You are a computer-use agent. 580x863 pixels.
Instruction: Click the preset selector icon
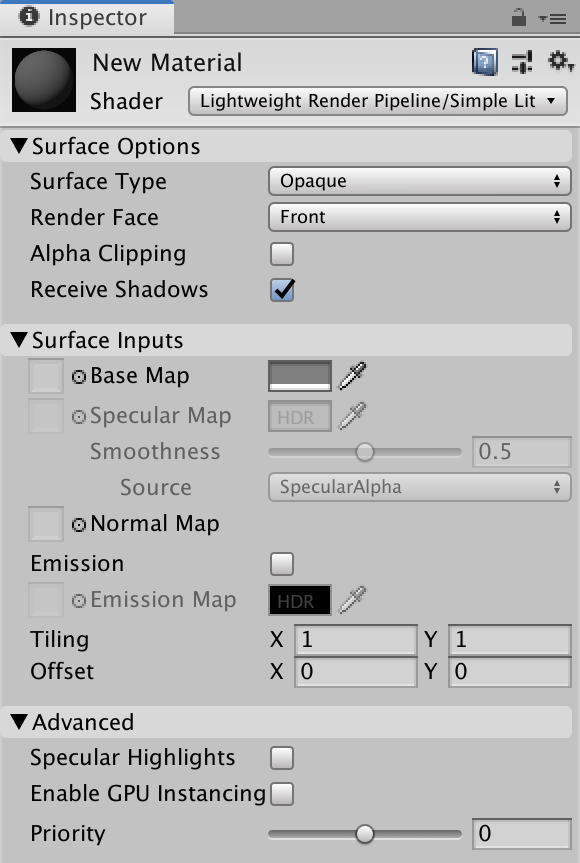pos(521,62)
